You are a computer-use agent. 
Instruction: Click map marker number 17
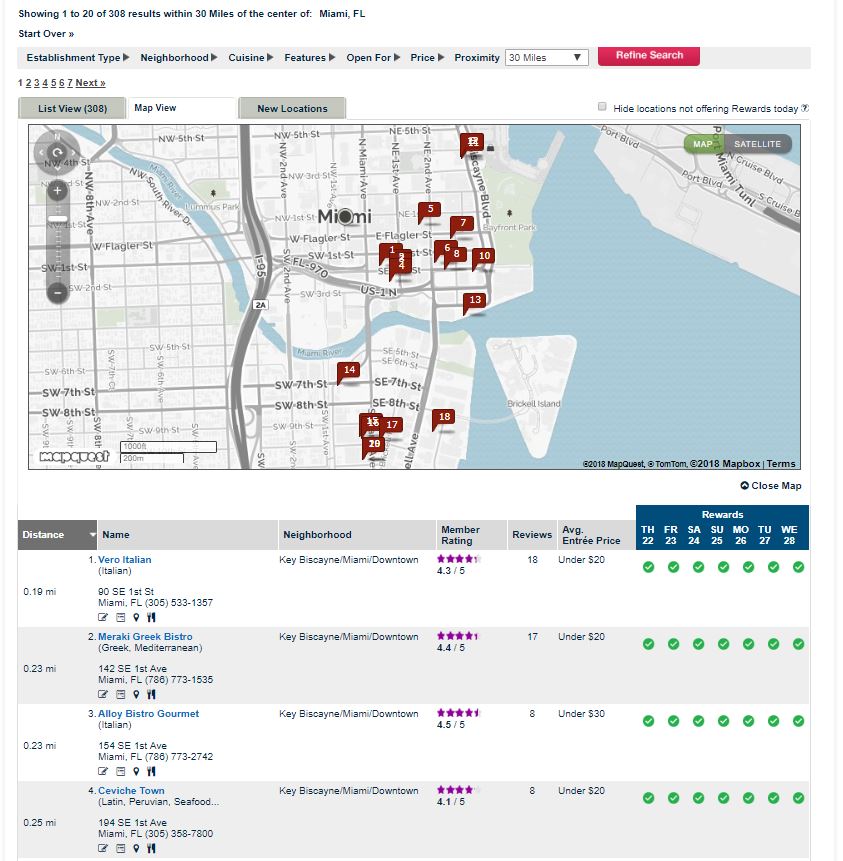[392, 425]
